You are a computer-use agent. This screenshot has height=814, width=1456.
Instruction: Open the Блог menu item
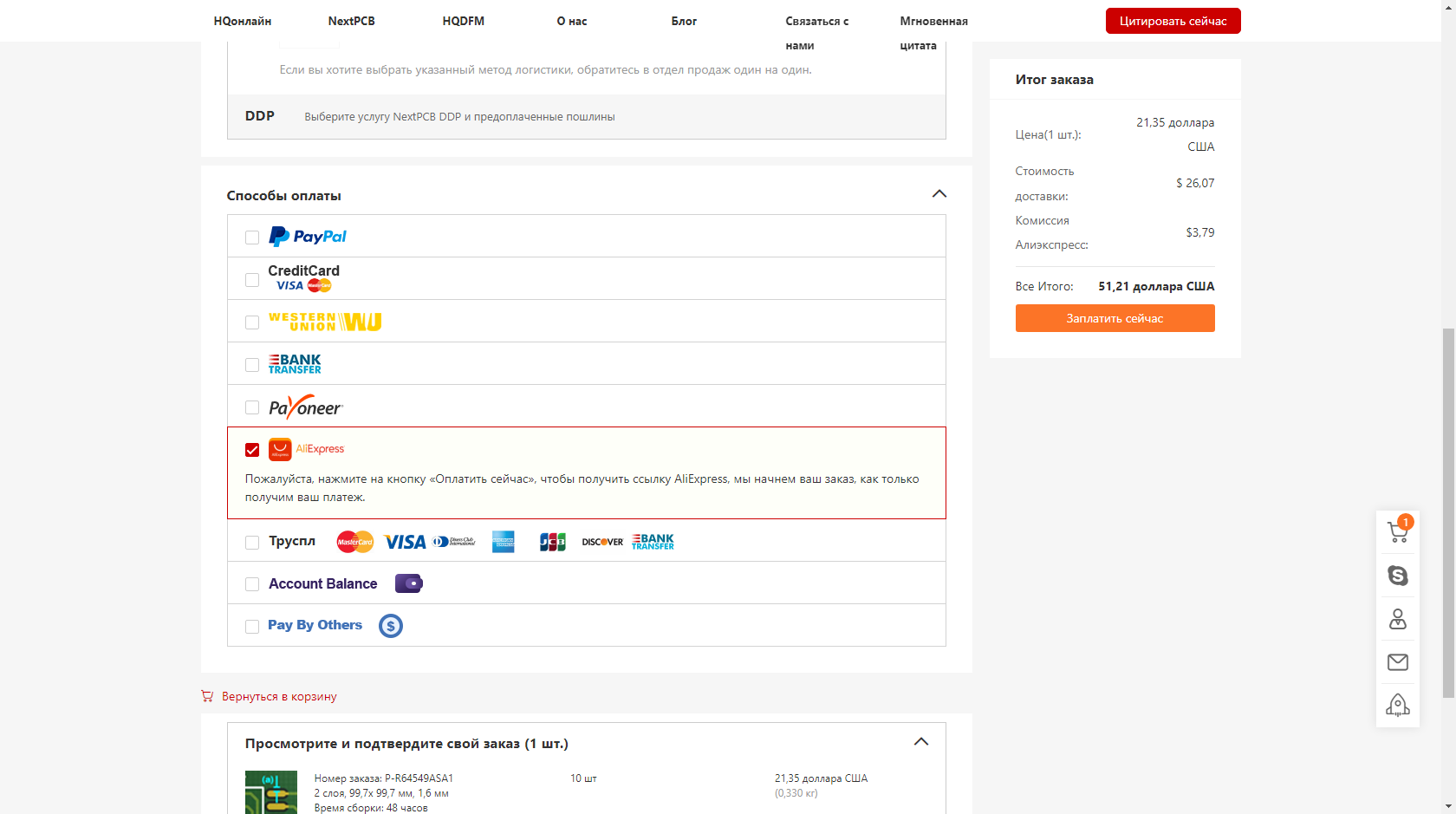coord(684,21)
